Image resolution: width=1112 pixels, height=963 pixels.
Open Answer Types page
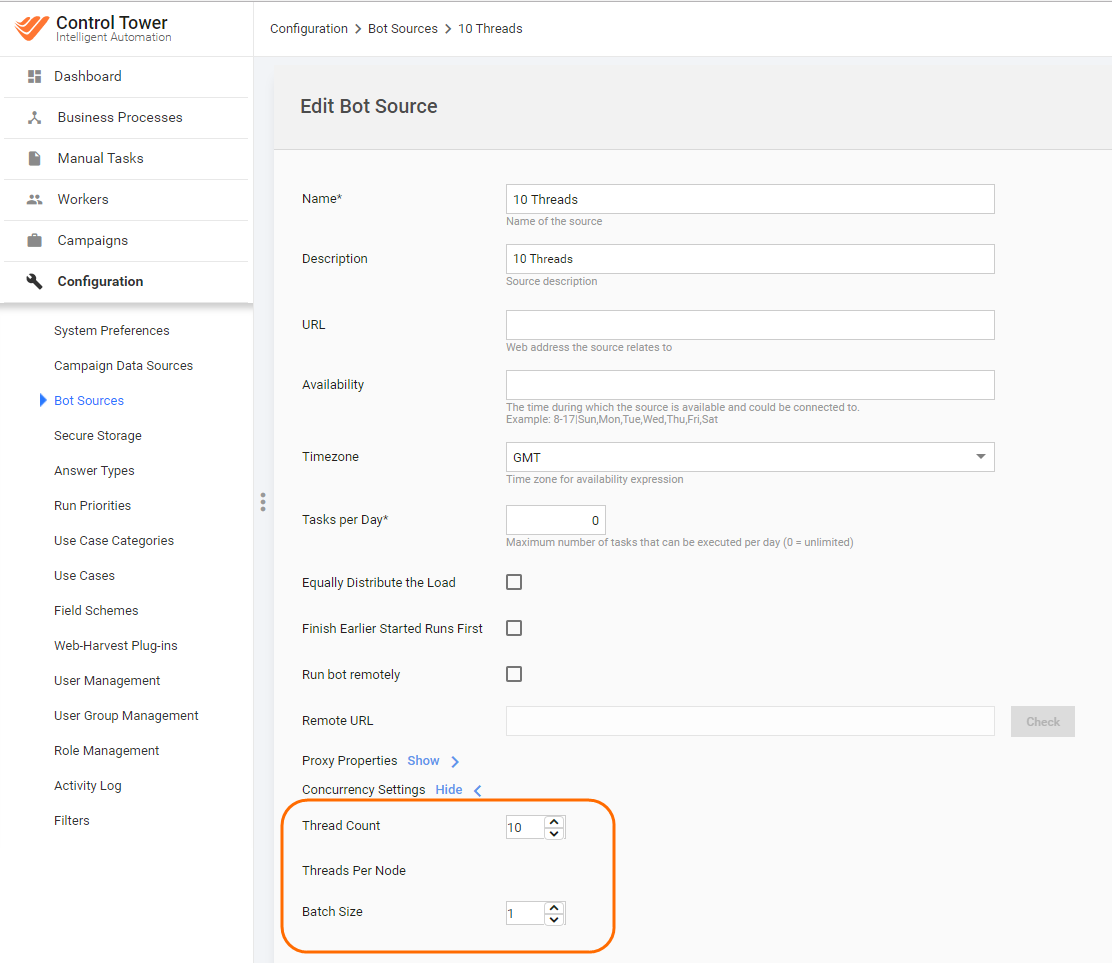(94, 470)
